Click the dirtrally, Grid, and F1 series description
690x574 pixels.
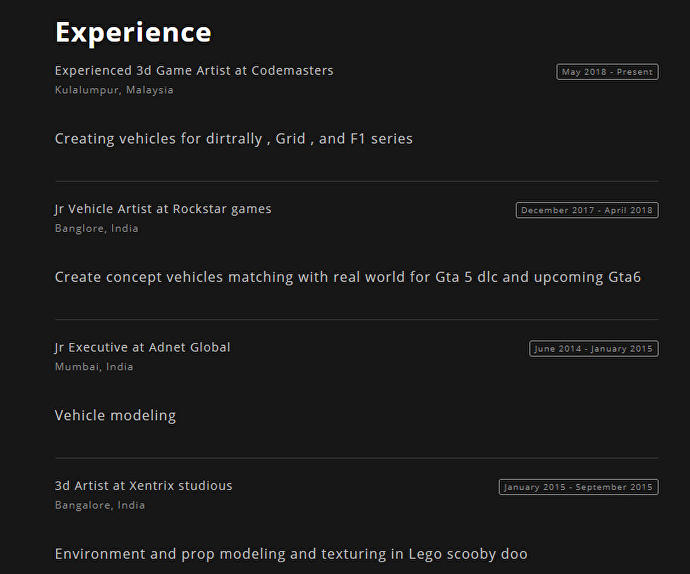(233, 139)
